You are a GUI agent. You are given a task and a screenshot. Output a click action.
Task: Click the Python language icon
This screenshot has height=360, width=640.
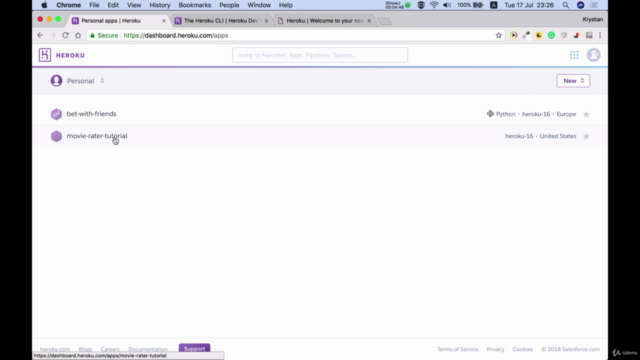tap(490, 114)
